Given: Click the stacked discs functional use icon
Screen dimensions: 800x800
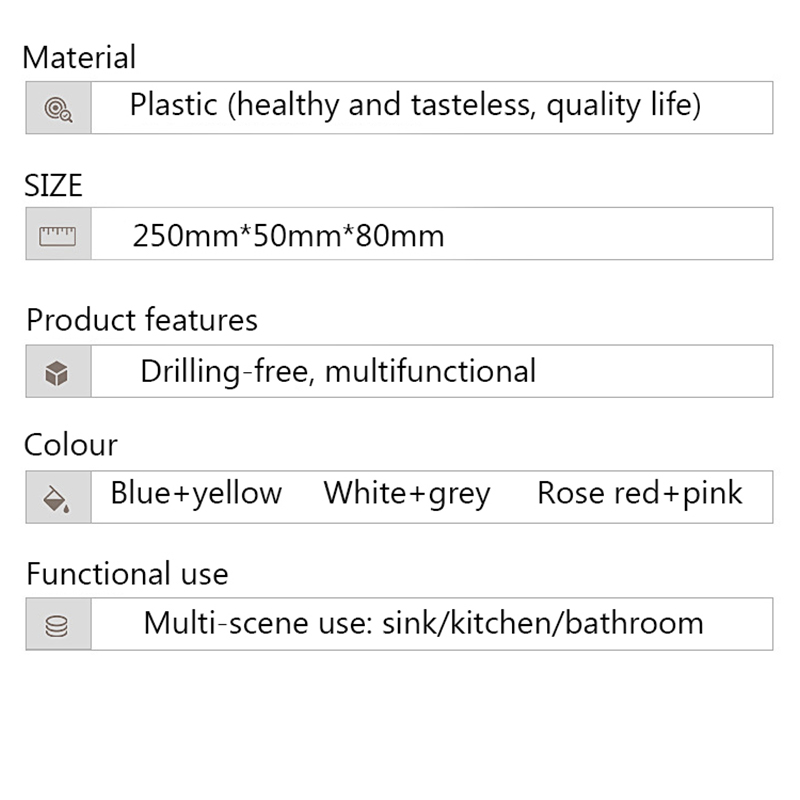Looking at the screenshot, I should pos(58,626).
